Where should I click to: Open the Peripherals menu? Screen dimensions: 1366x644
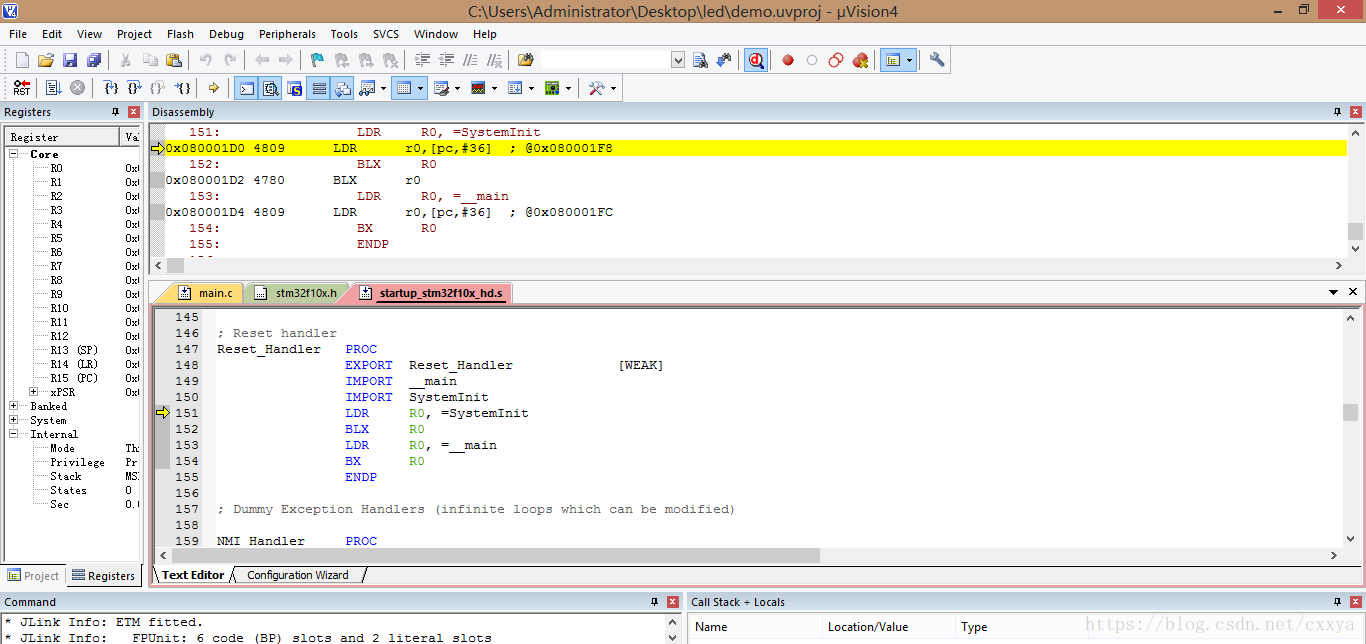(x=287, y=34)
